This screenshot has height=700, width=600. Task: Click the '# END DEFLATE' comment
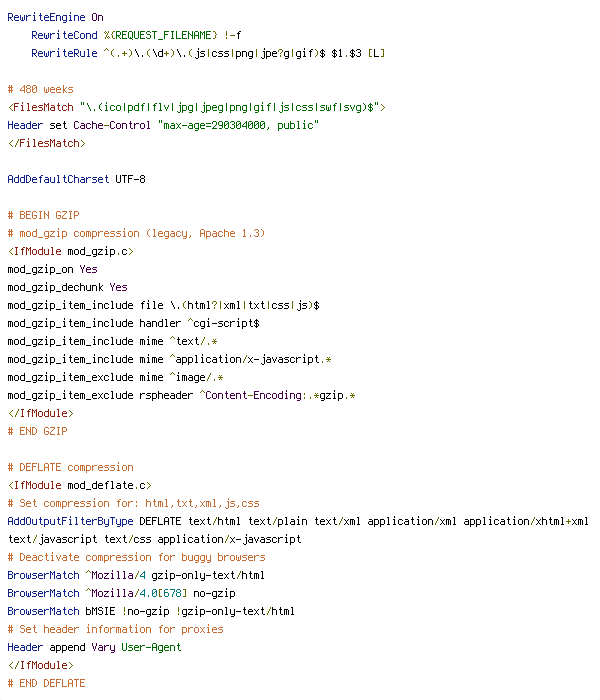point(46,683)
